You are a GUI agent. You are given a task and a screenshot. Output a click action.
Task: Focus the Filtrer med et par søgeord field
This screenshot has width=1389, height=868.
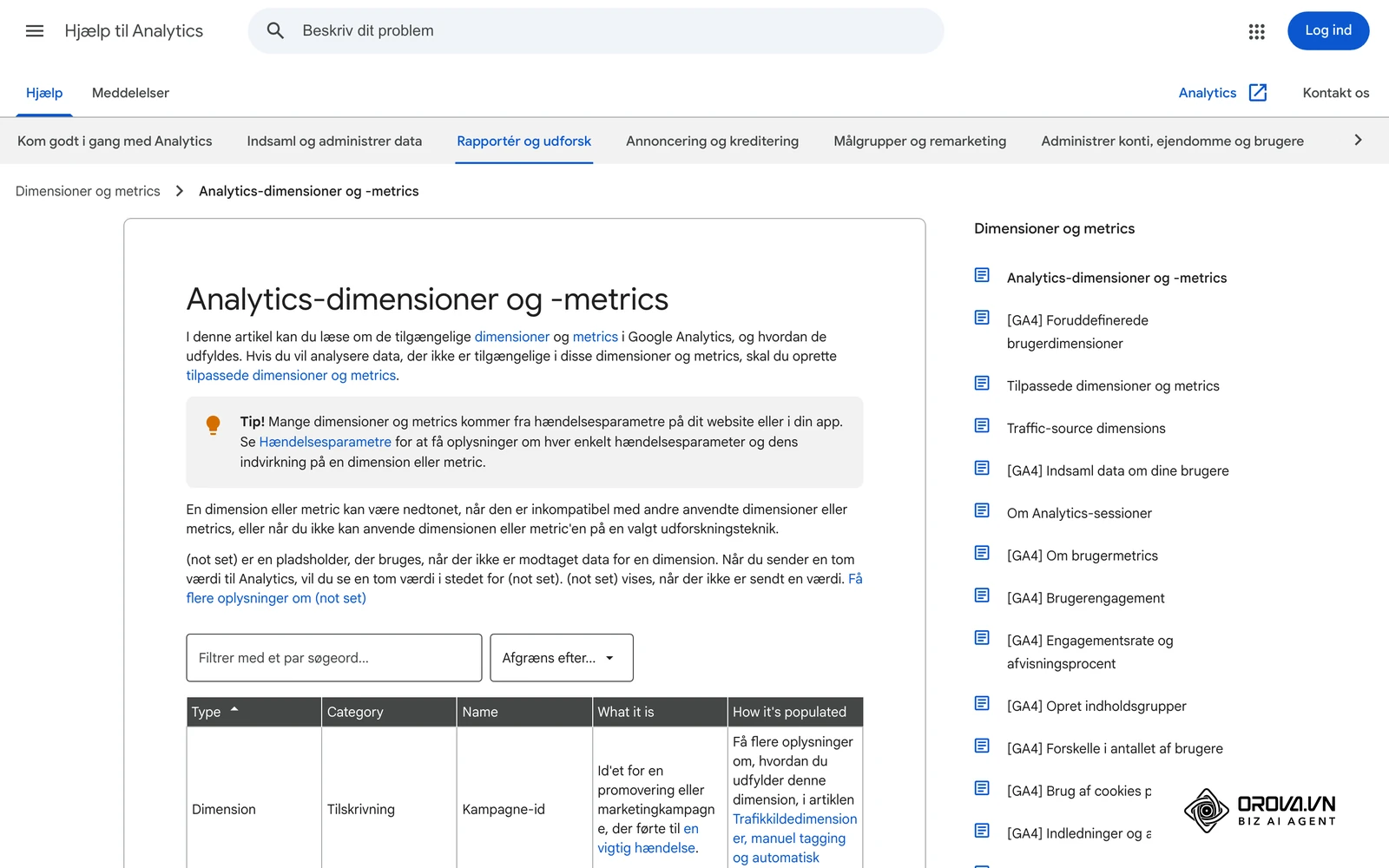point(334,658)
